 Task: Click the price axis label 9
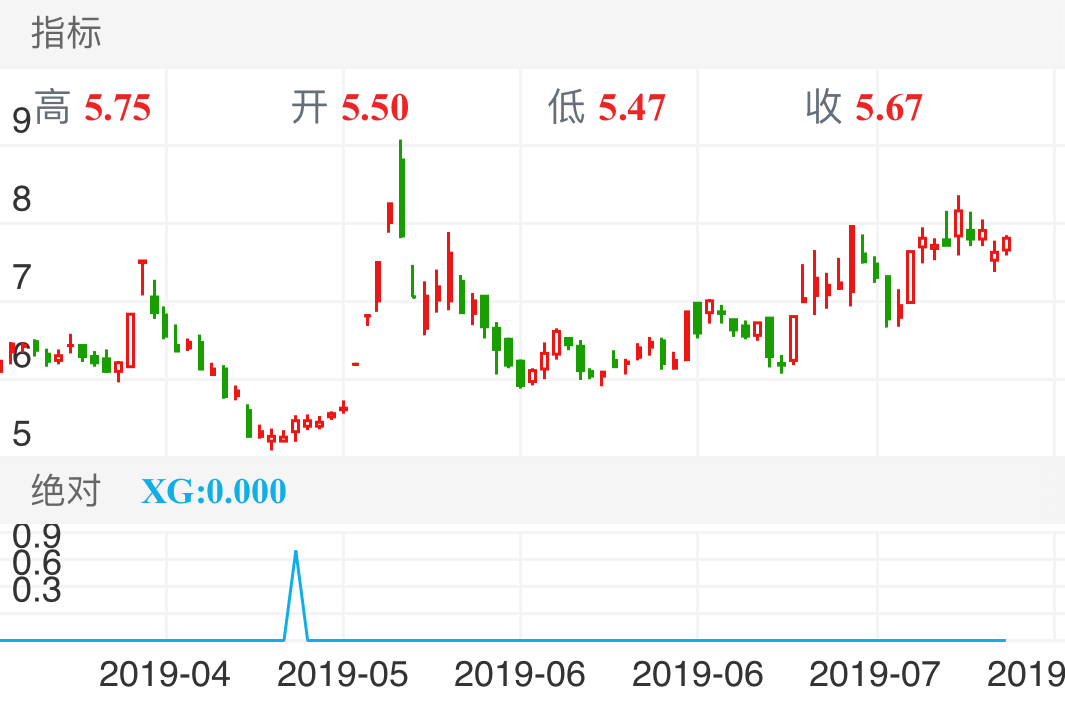pos(22,120)
